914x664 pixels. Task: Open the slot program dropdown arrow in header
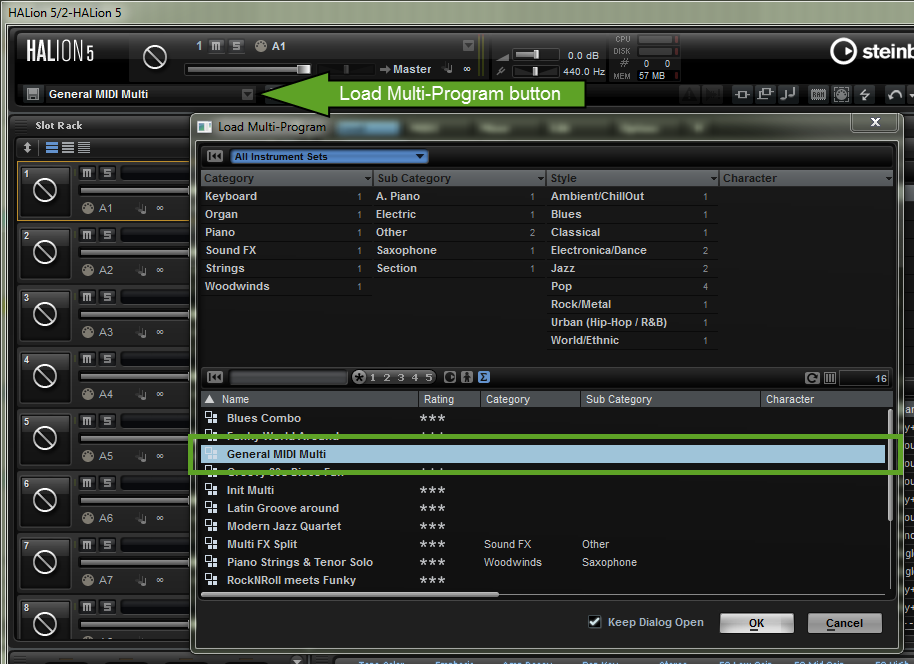pos(468,45)
